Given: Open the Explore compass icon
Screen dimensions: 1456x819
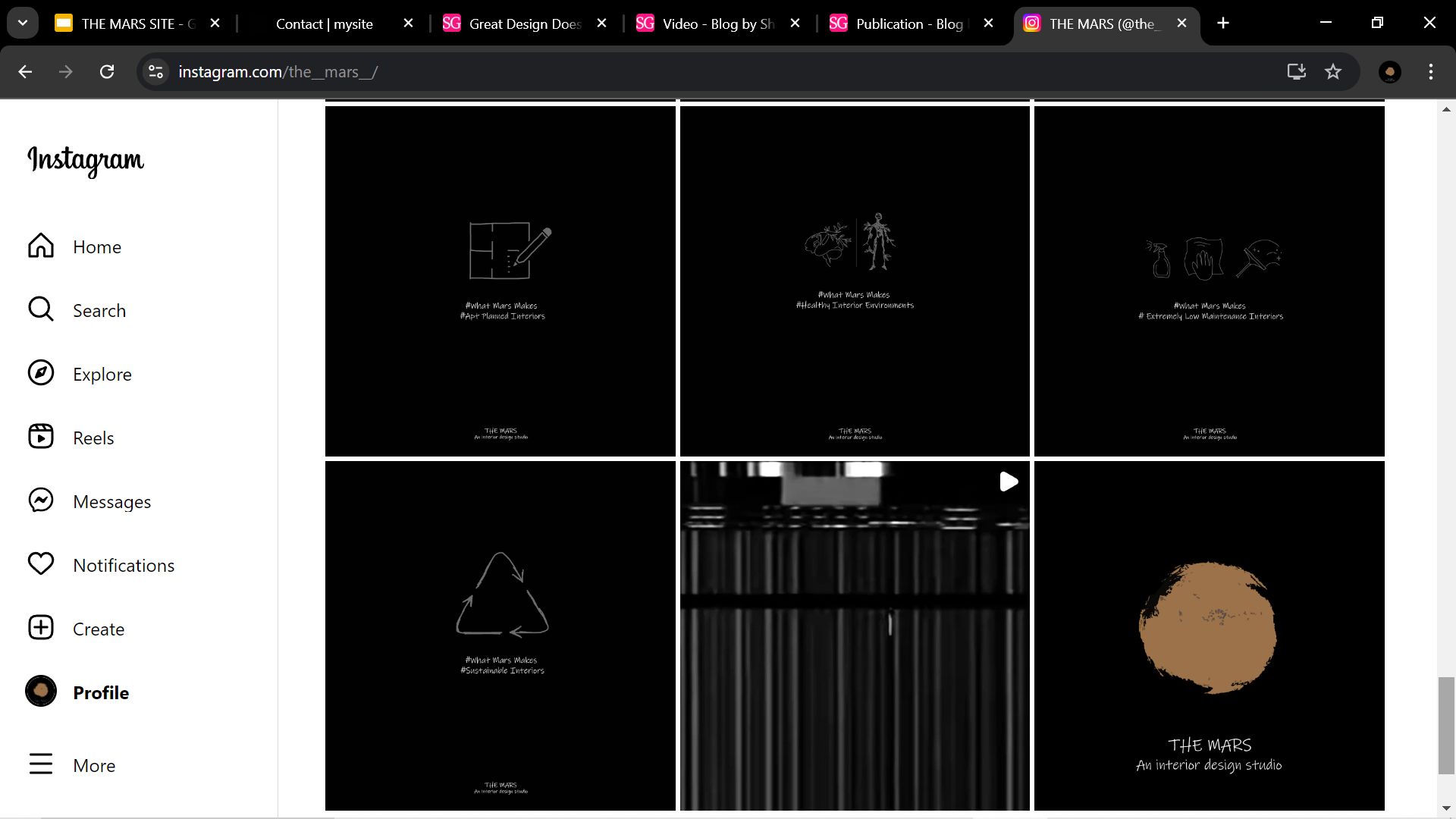Looking at the screenshot, I should point(41,374).
